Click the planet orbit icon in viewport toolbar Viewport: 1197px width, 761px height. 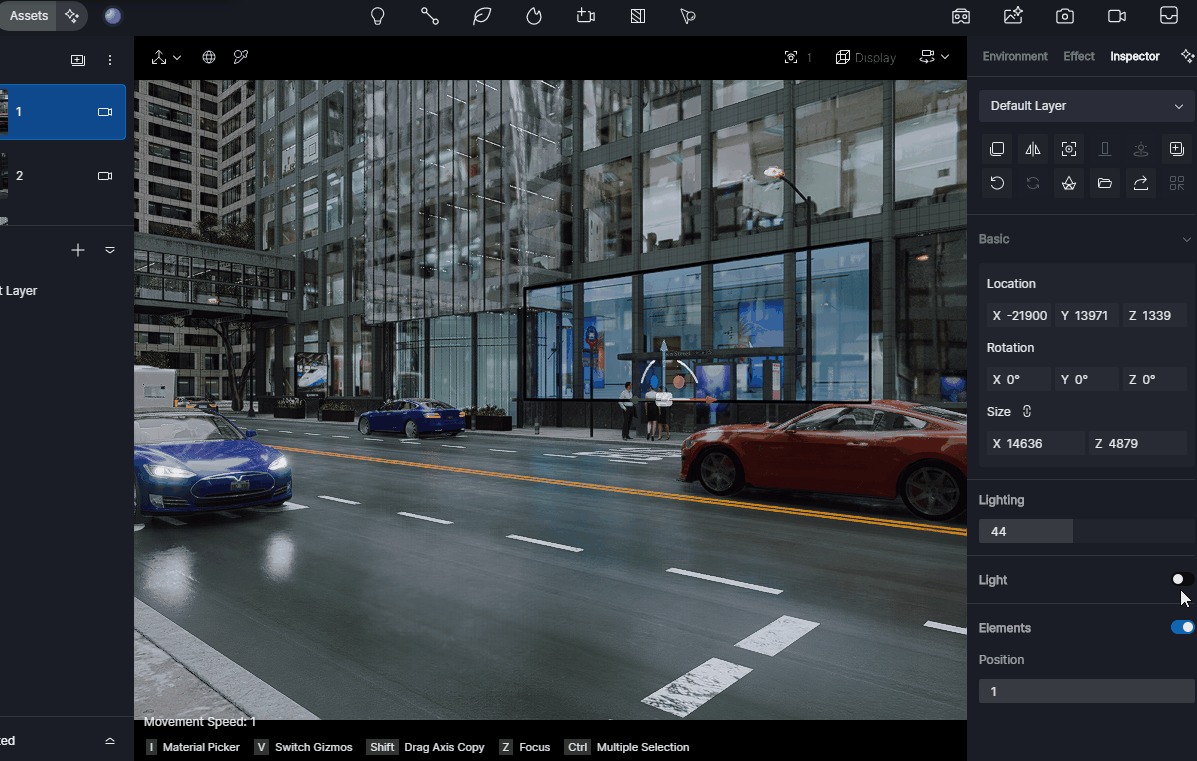point(240,57)
